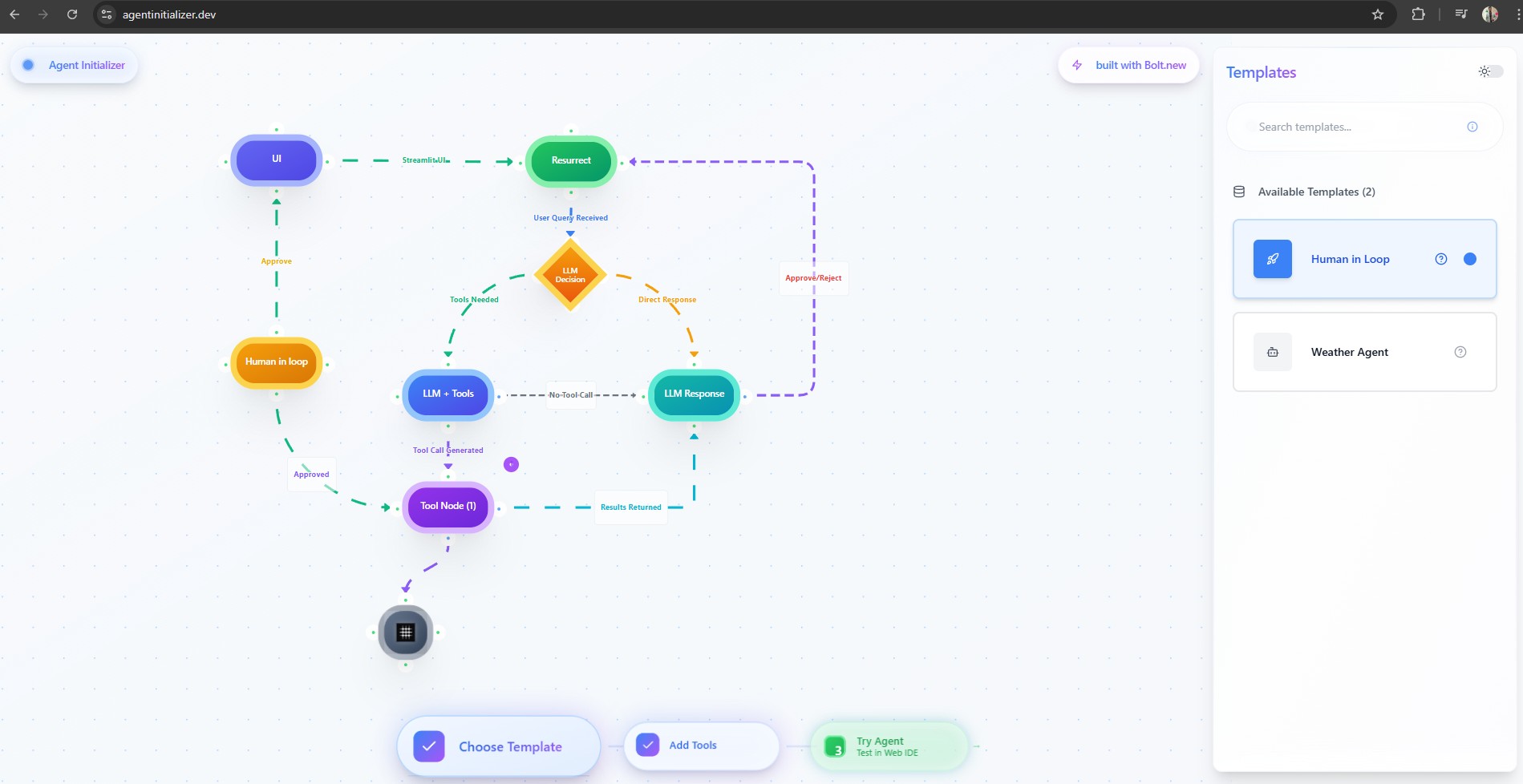This screenshot has width=1523, height=784.
Task: Select the blue radio dot on Human in Loop
Action: (x=1469, y=258)
